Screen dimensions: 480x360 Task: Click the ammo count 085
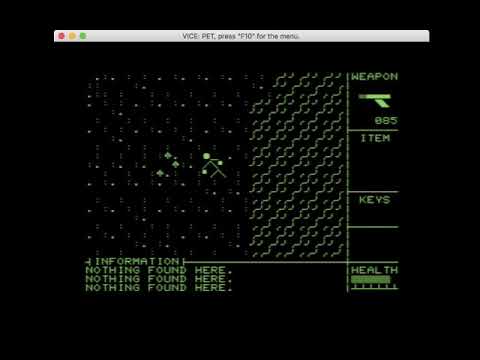(x=386, y=120)
